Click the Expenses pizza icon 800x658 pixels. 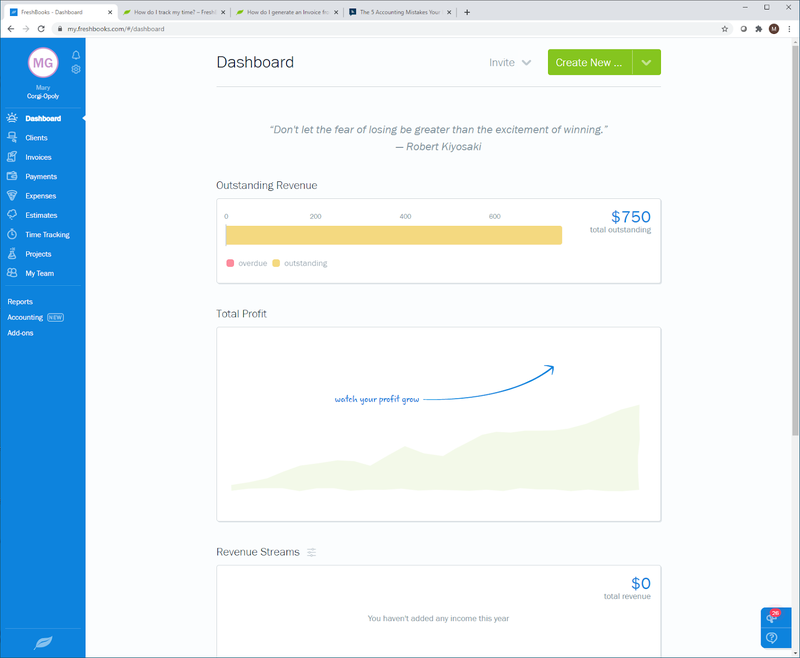[x=12, y=195]
